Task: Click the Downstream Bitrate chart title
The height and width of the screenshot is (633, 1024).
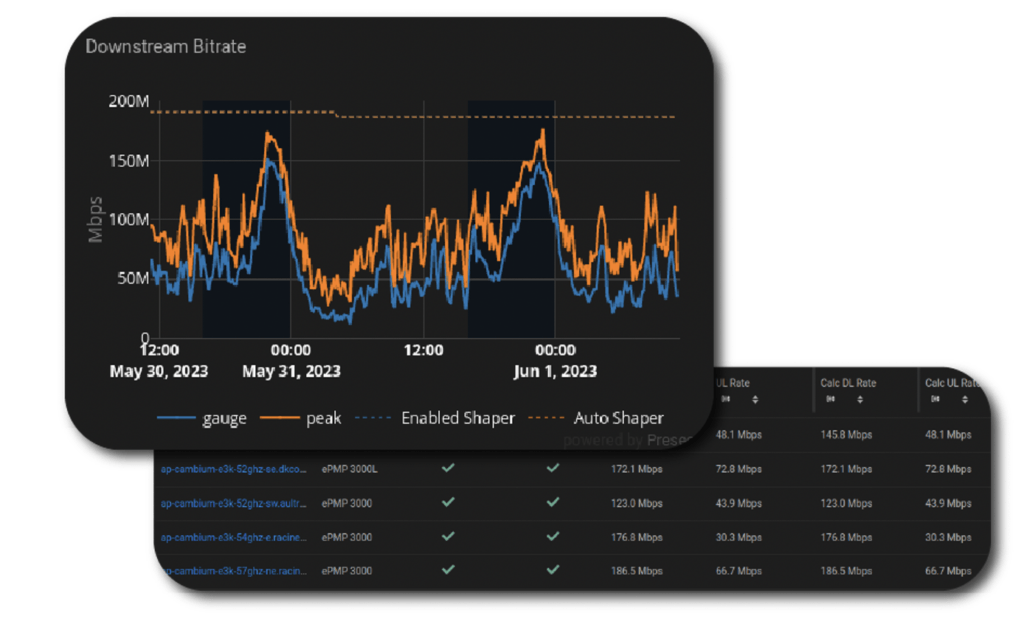Action: [166, 46]
